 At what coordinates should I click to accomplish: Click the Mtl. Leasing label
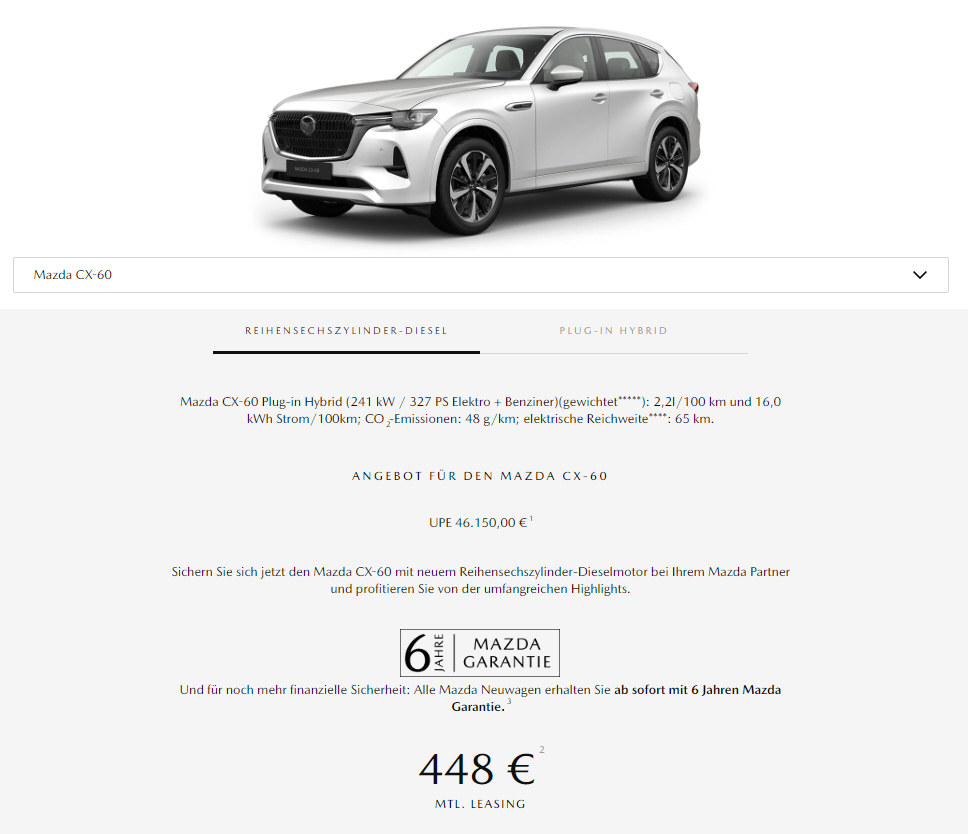(480, 804)
